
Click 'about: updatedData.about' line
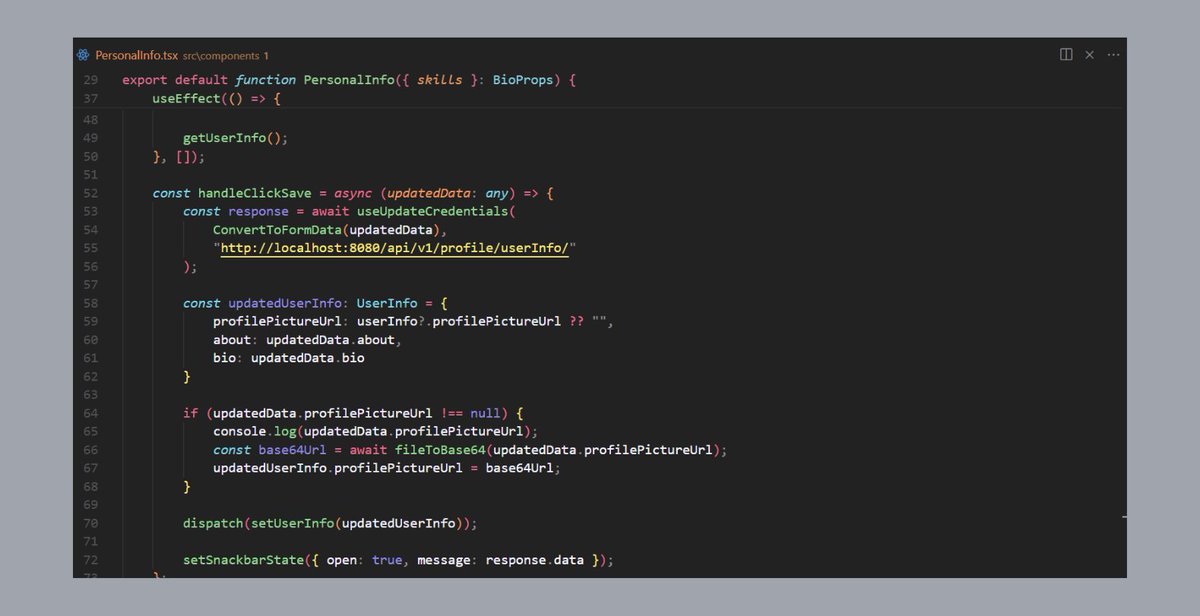[307, 340]
